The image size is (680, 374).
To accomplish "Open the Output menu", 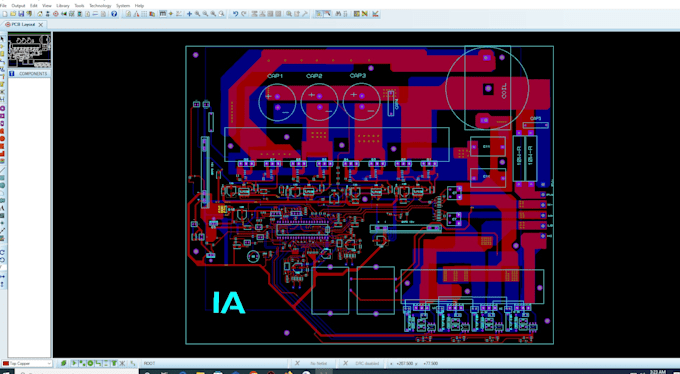I will [x=18, y=6].
